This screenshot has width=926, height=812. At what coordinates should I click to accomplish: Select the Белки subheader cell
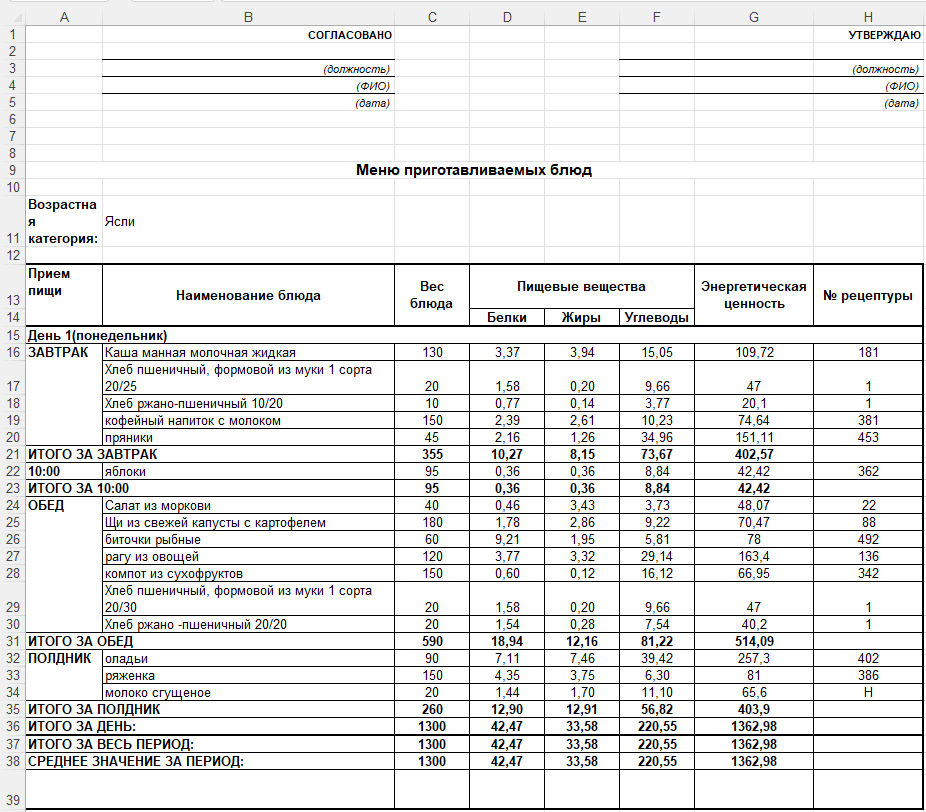pyautogui.click(x=507, y=317)
